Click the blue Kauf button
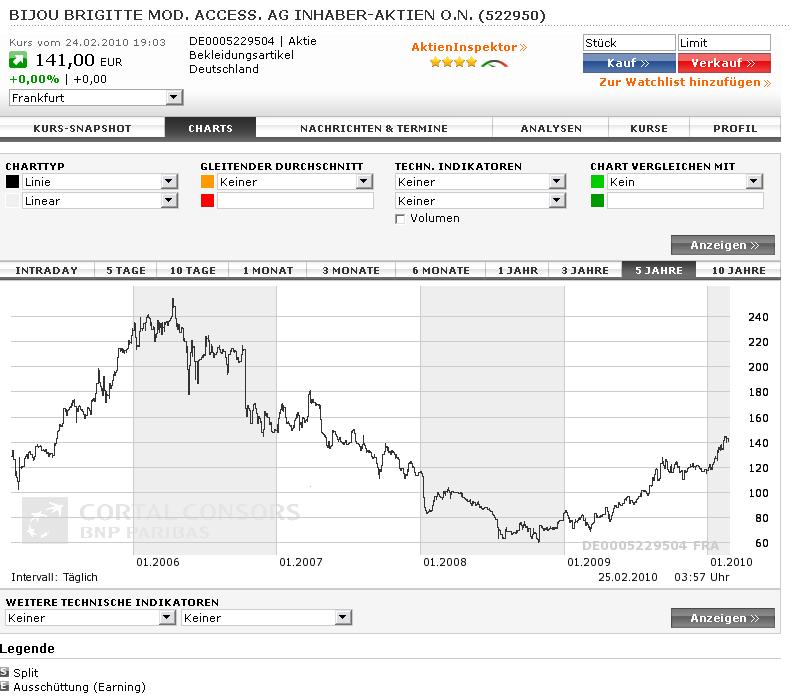Viewport: 791px width, 697px height. pyautogui.click(x=629, y=63)
